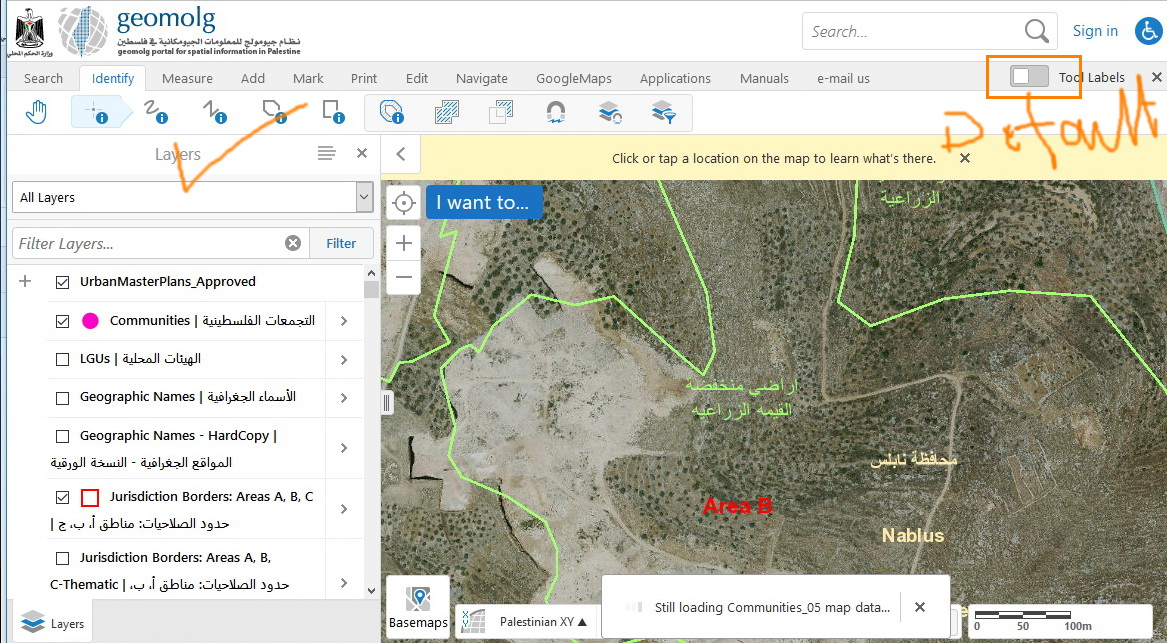Click the red Jurisdiction Borders square swatch

point(90,497)
